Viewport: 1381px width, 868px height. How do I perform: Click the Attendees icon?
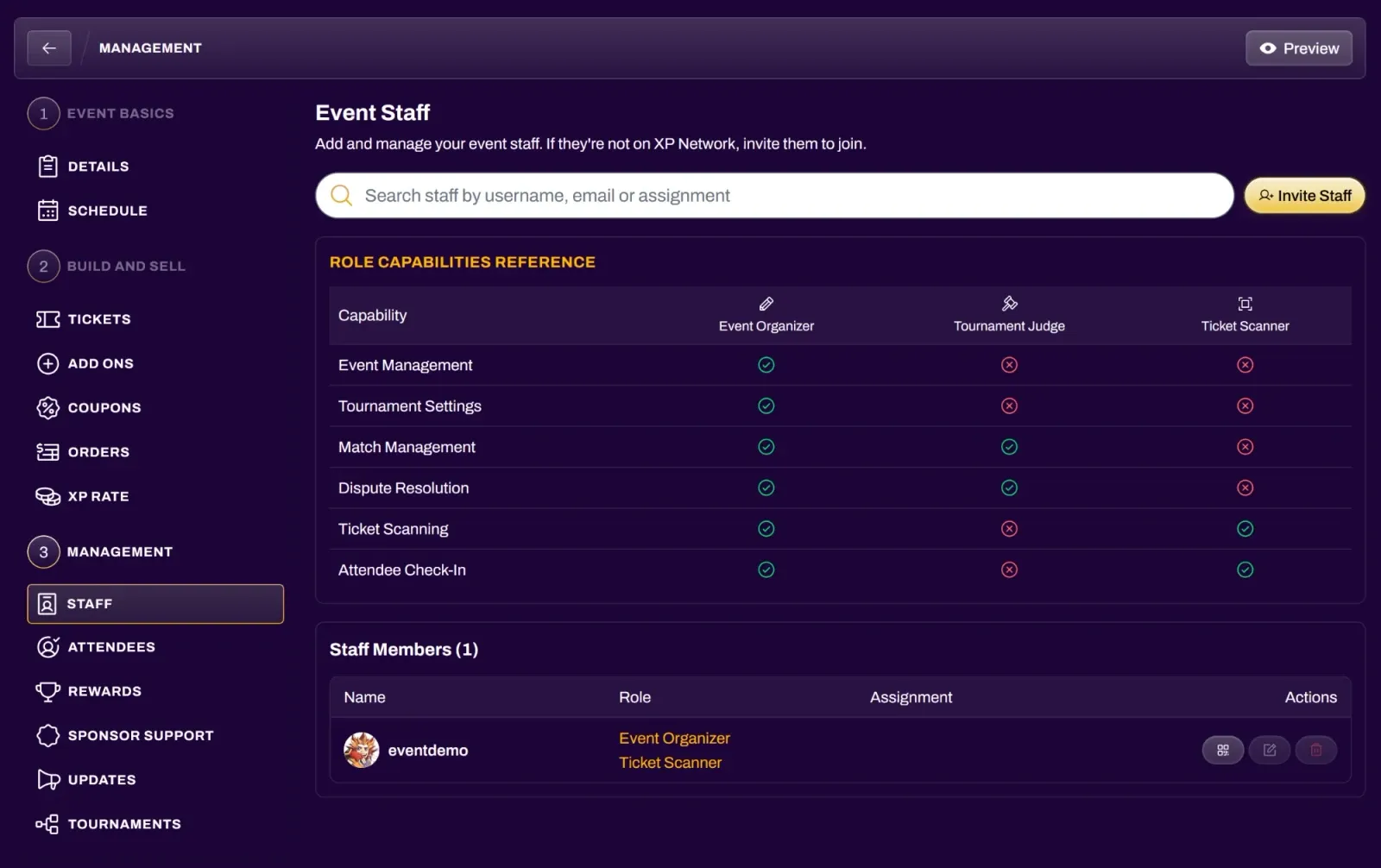click(47, 647)
